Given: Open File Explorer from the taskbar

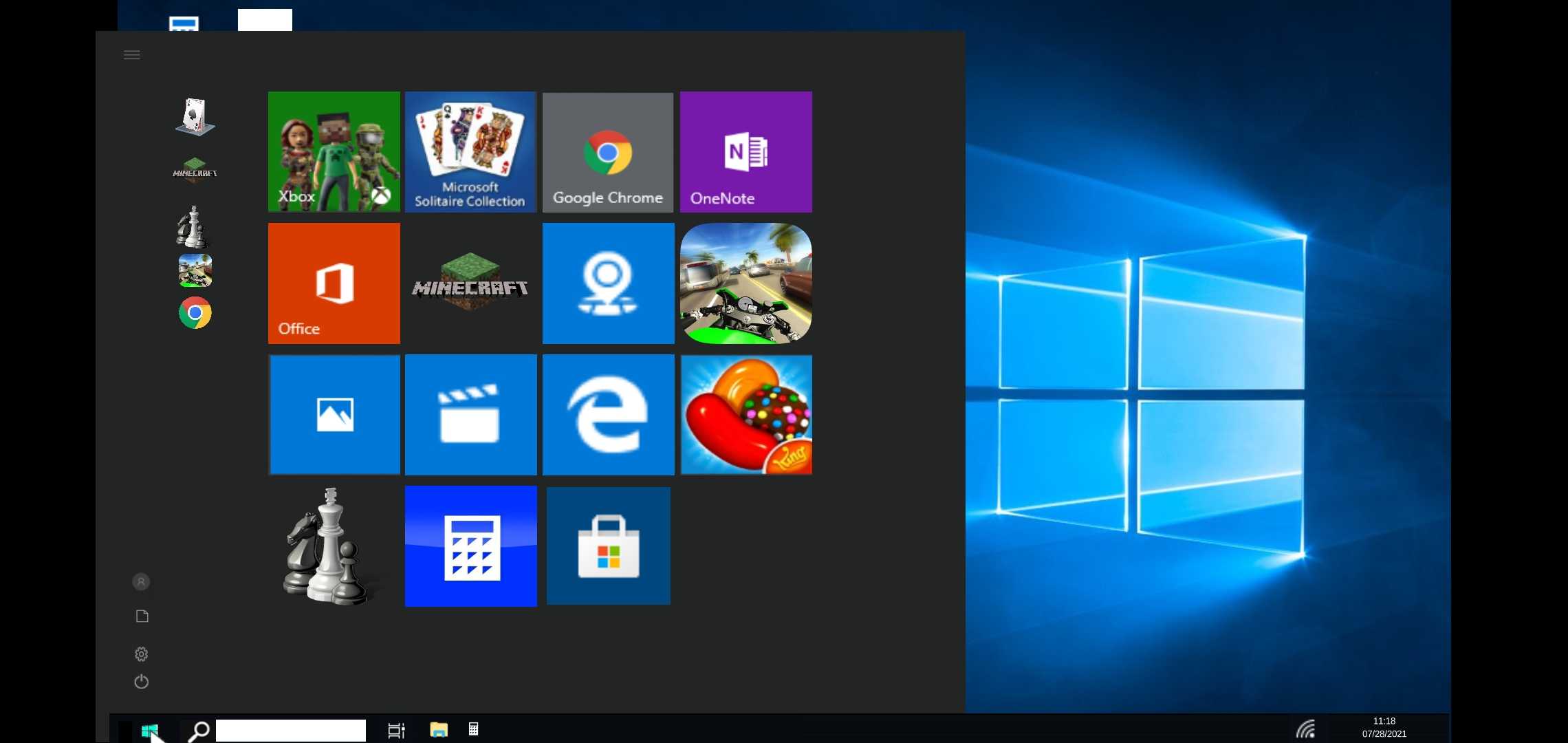Looking at the screenshot, I should click(439, 730).
